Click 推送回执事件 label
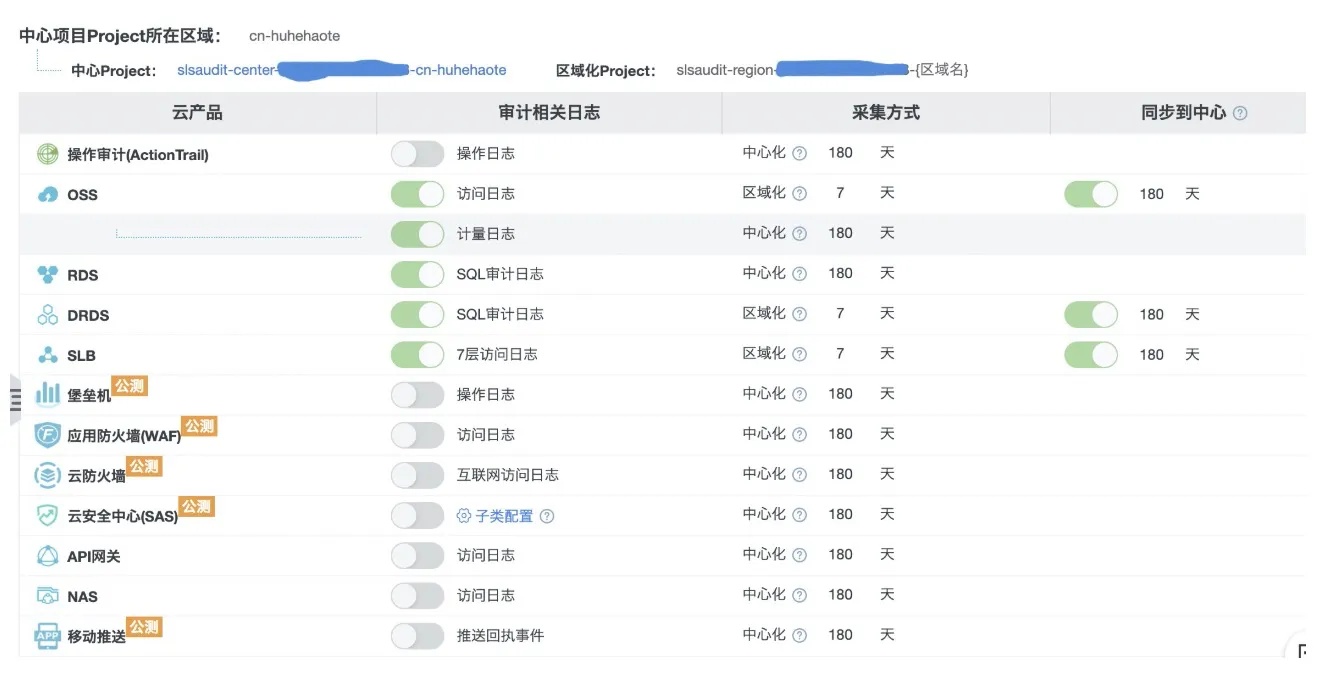The width and height of the screenshot is (1334, 686). (x=501, y=635)
